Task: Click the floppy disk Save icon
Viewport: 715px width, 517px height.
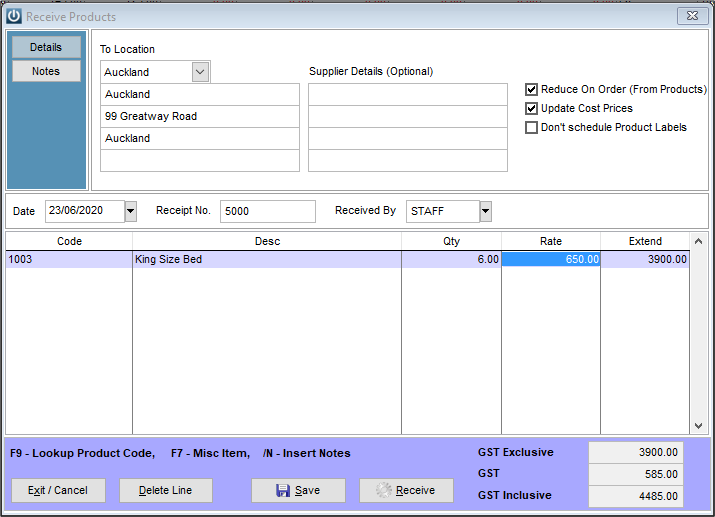Action: [283, 491]
